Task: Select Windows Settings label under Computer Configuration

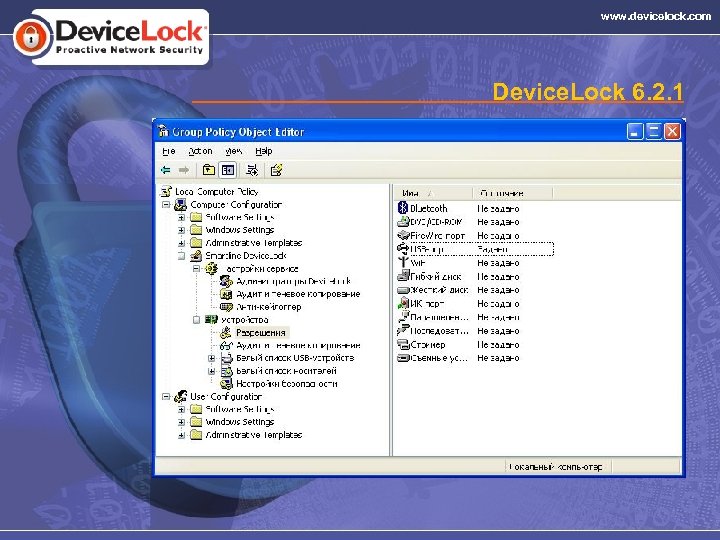Action: point(240,230)
